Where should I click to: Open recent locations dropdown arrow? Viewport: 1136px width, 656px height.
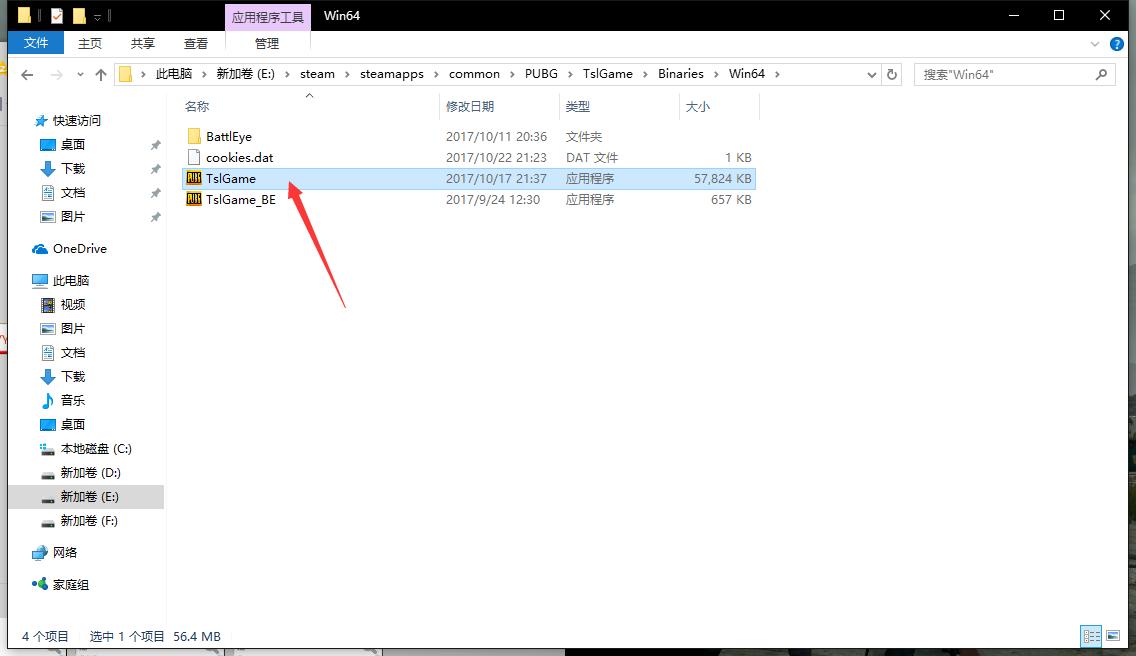pos(80,75)
